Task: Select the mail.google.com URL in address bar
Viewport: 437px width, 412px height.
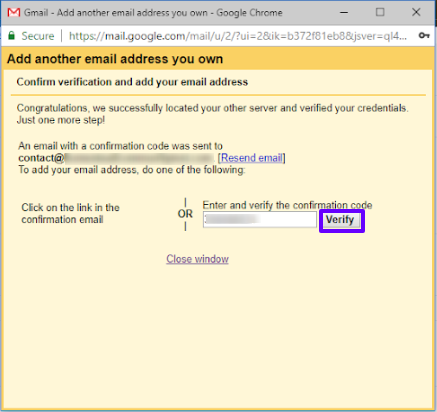Action: coord(238,36)
